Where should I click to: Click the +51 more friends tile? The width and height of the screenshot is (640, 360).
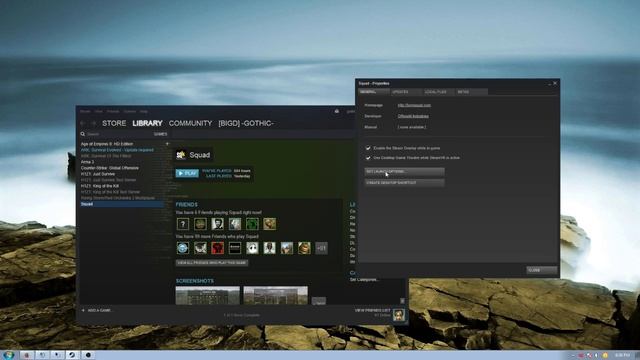(x=321, y=248)
